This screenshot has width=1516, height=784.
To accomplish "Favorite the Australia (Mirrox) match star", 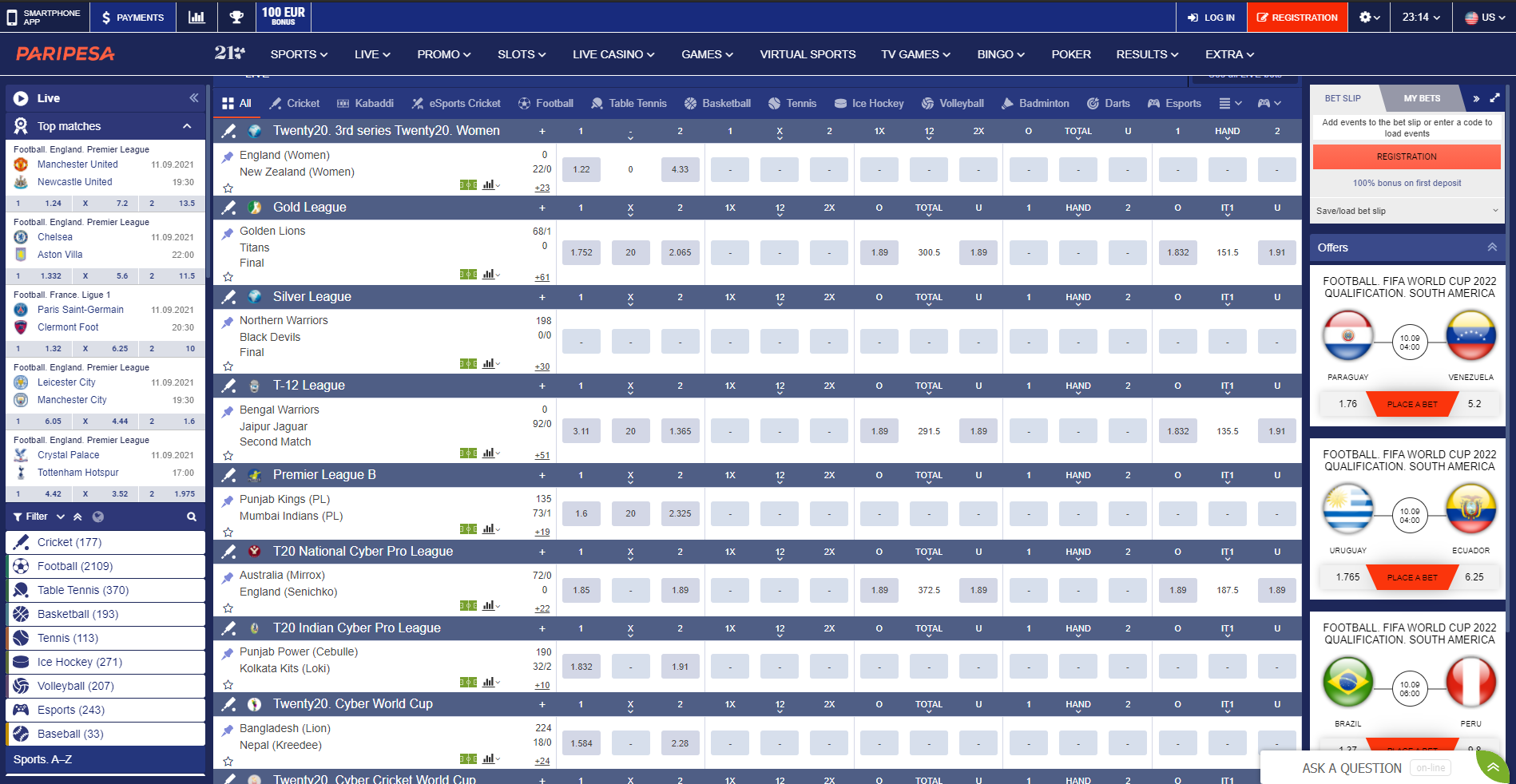I will tap(228, 608).
